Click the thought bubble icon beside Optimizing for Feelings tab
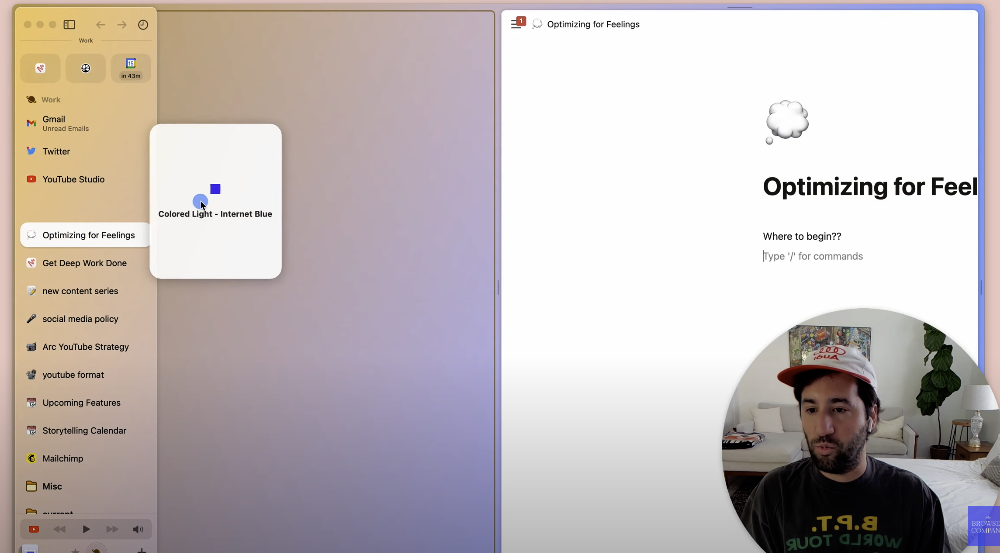The image size is (1000, 553). 31,235
